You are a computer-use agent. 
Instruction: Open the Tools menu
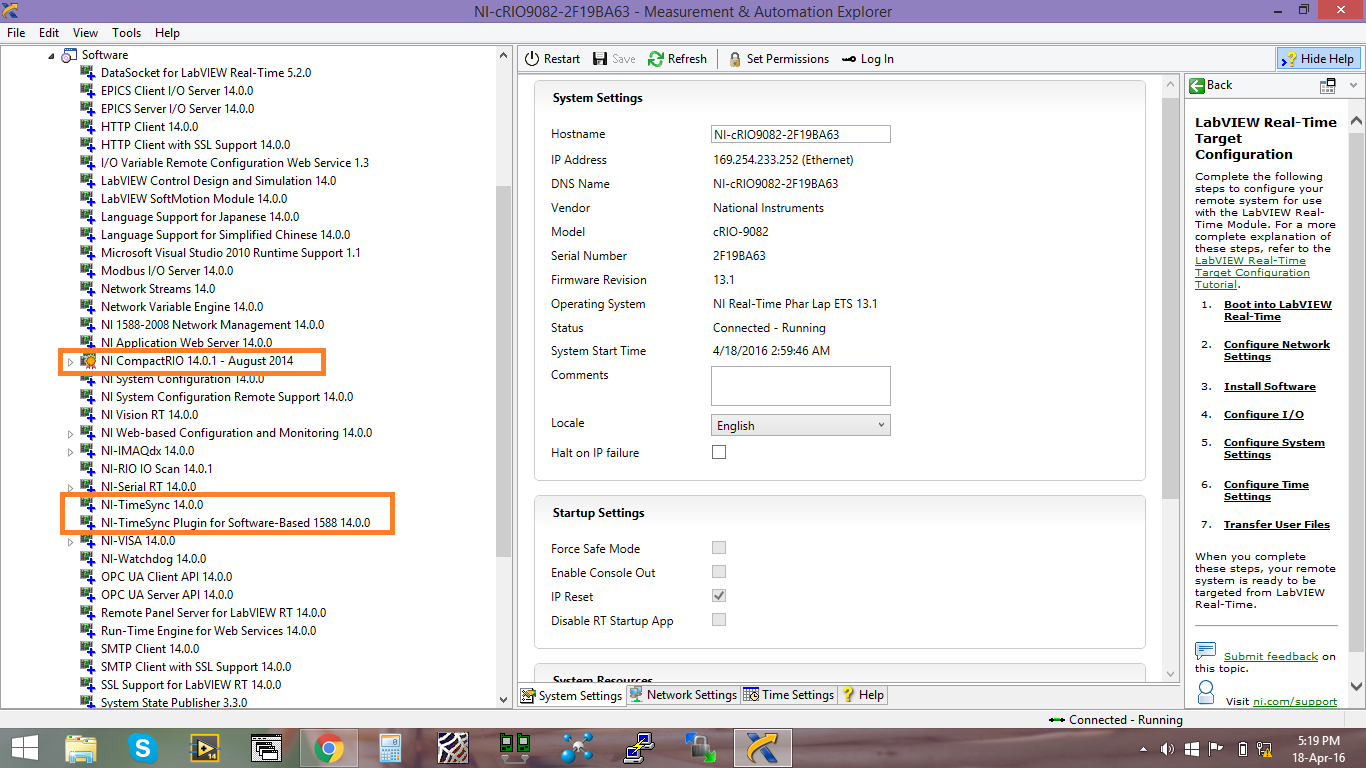[x=127, y=33]
